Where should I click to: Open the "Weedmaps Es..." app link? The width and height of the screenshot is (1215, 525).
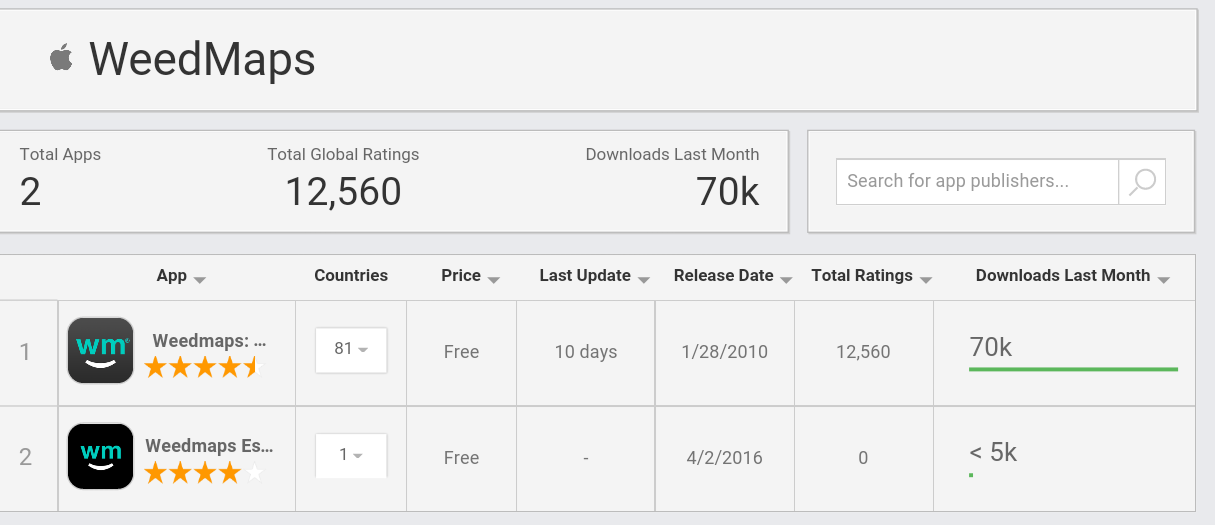point(209,446)
